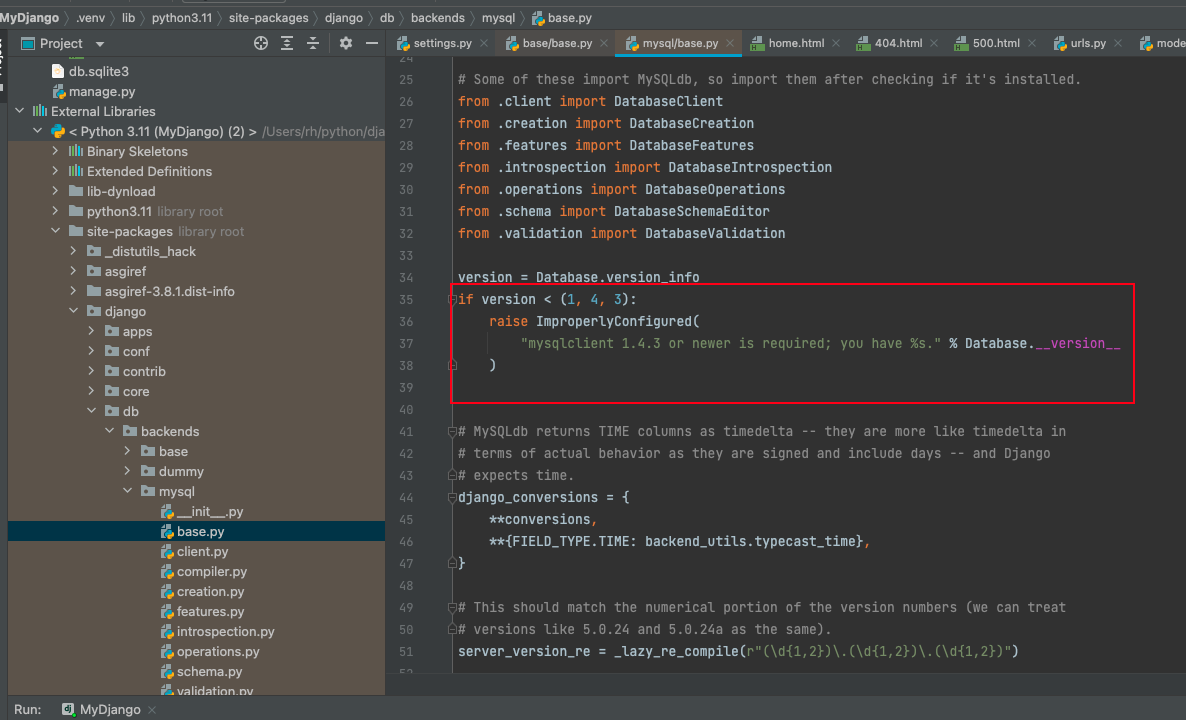Click django in the breadcrumb path

344,17
